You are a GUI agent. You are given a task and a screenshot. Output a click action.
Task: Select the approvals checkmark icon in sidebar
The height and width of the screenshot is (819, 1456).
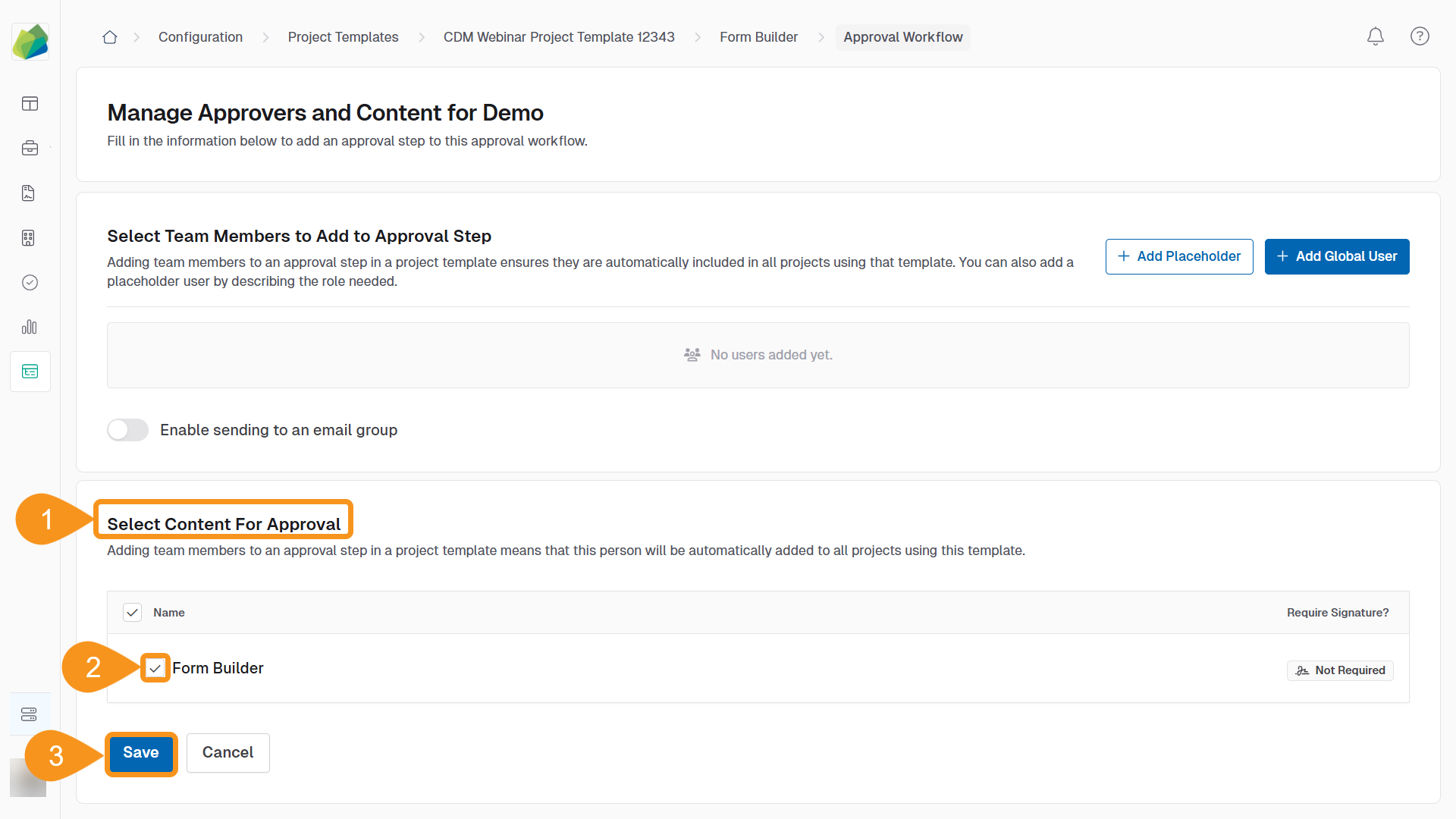(30, 282)
